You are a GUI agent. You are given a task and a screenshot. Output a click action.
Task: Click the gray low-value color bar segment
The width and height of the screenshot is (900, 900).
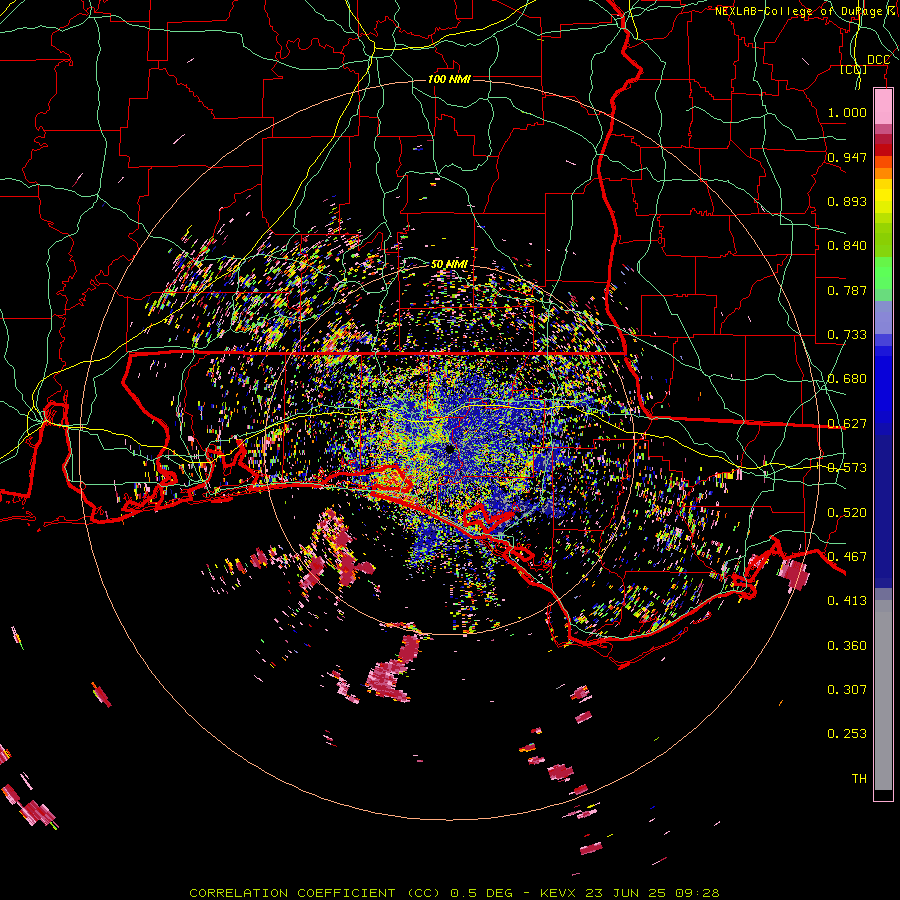(x=883, y=695)
